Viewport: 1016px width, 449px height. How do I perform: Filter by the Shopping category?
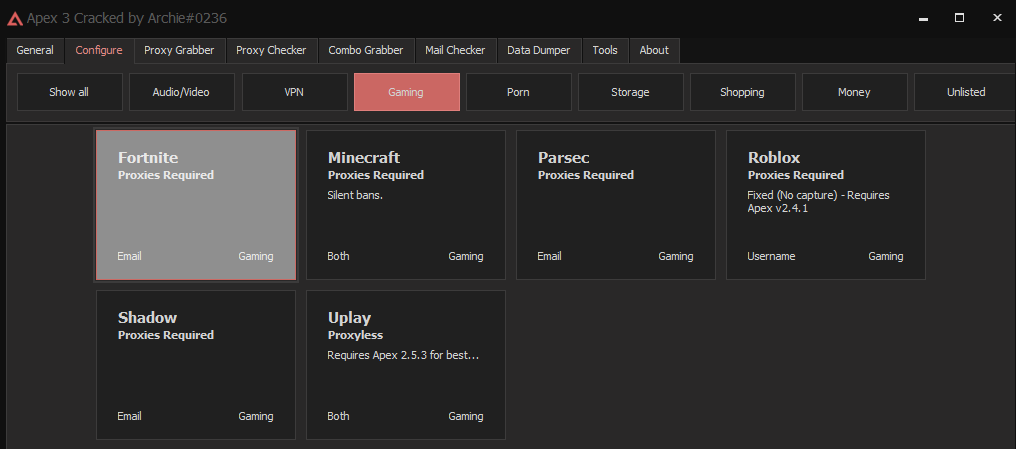(x=742, y=92)
